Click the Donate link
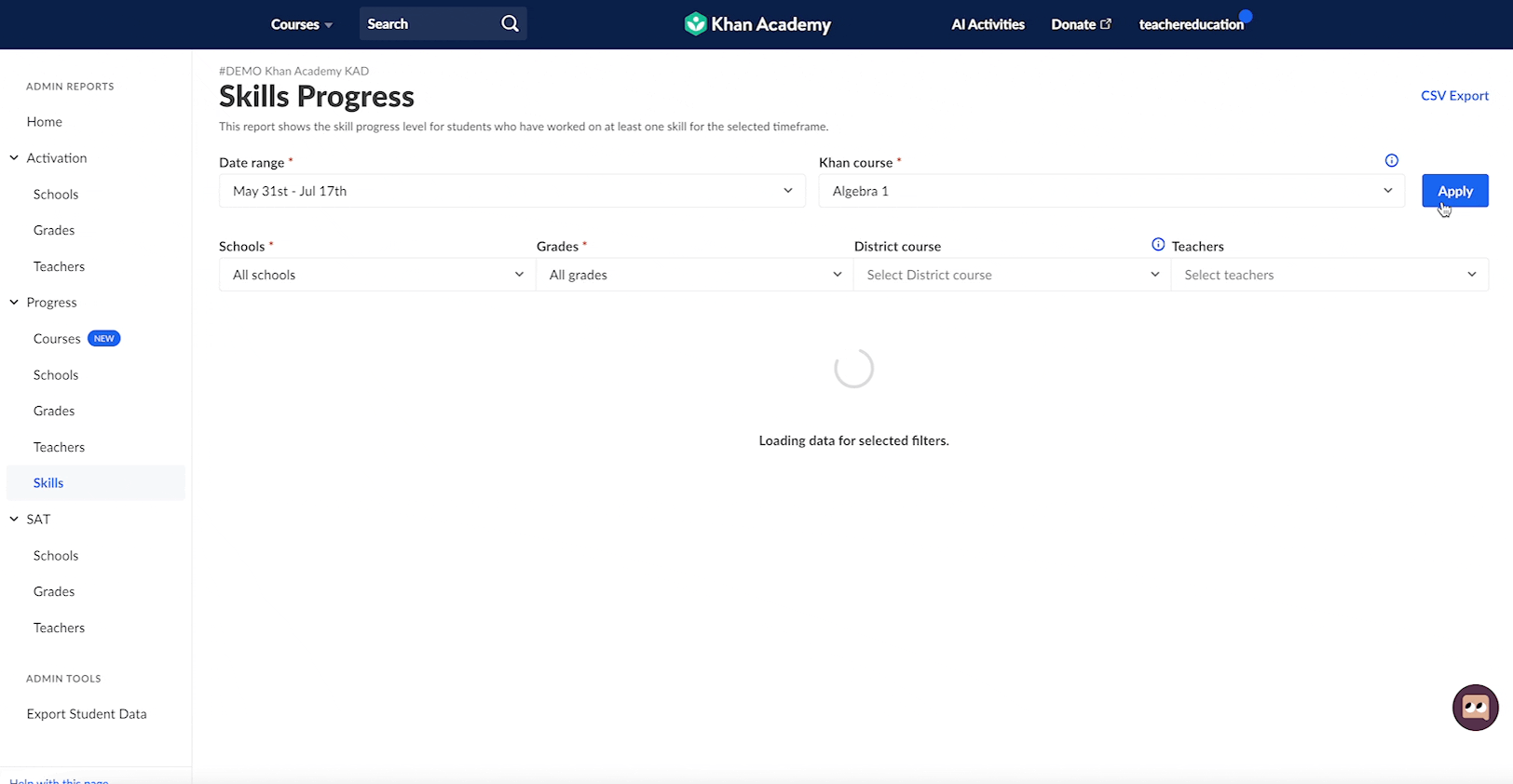The image size is (1513, 784). click(1081, 24)
